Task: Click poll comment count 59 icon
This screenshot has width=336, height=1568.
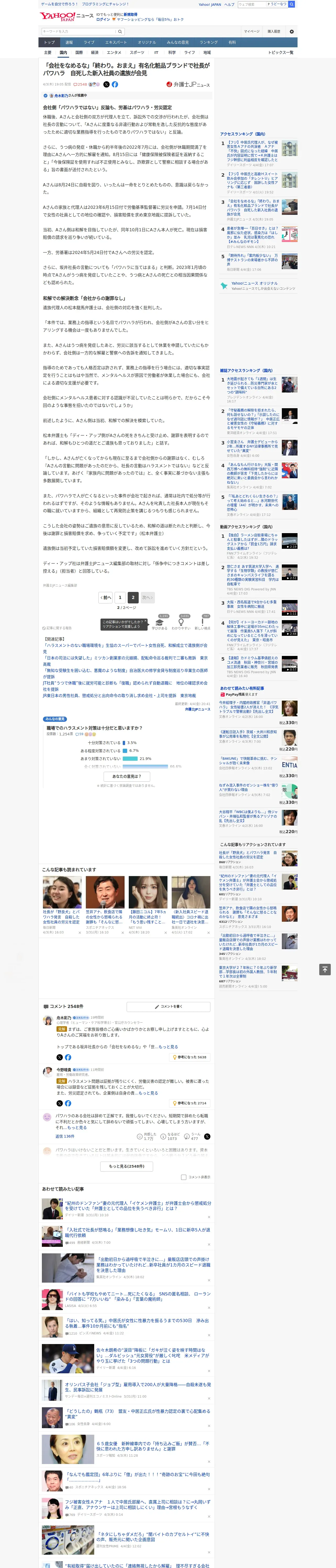Action: click(80, 734)
